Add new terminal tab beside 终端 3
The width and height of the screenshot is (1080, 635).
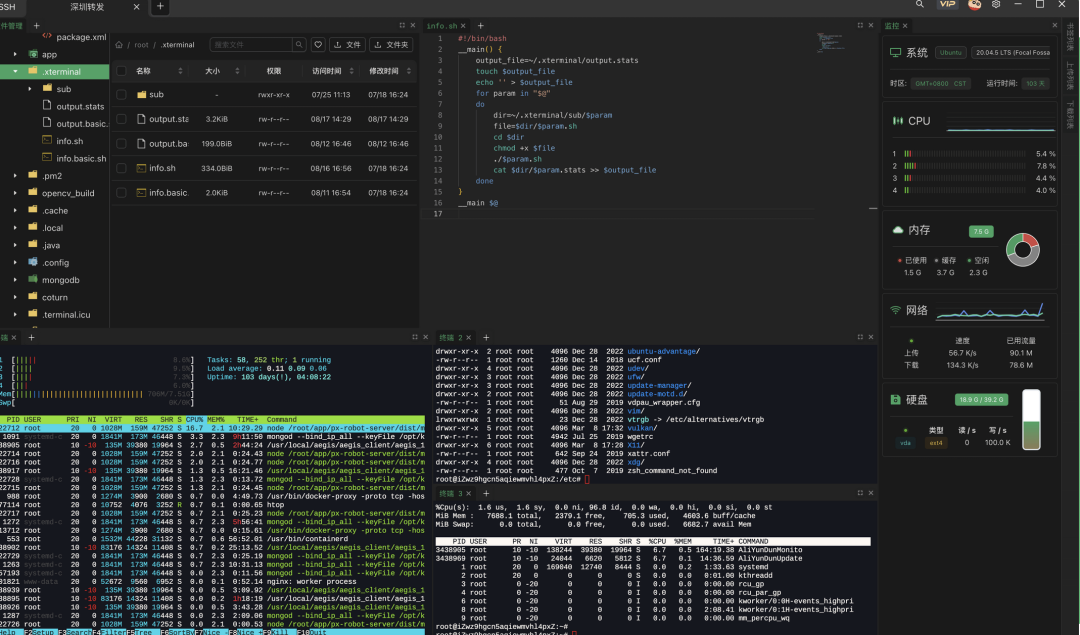pos(486,494)
